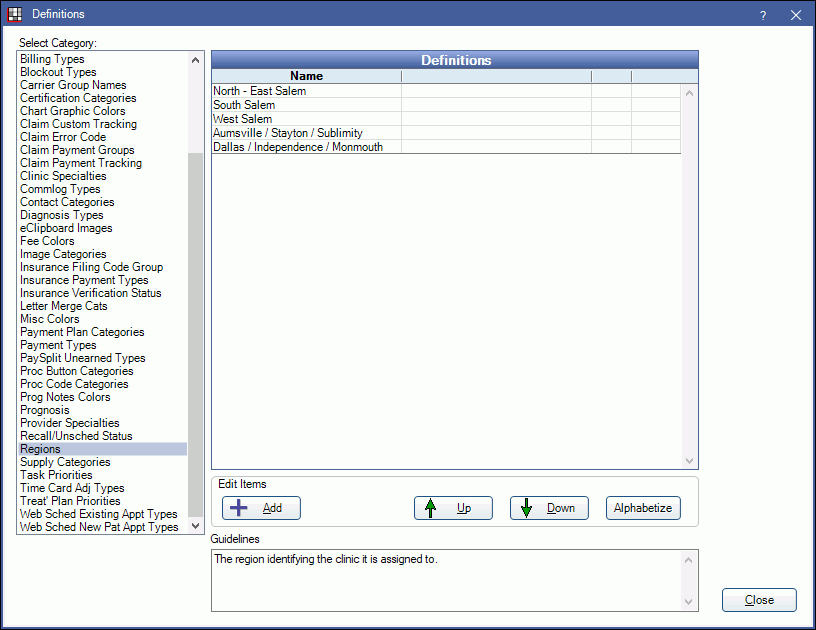Open help with the question mark icon
This screenshot has height=630, width=816.
pyautogui.click(x=763, y=15)
